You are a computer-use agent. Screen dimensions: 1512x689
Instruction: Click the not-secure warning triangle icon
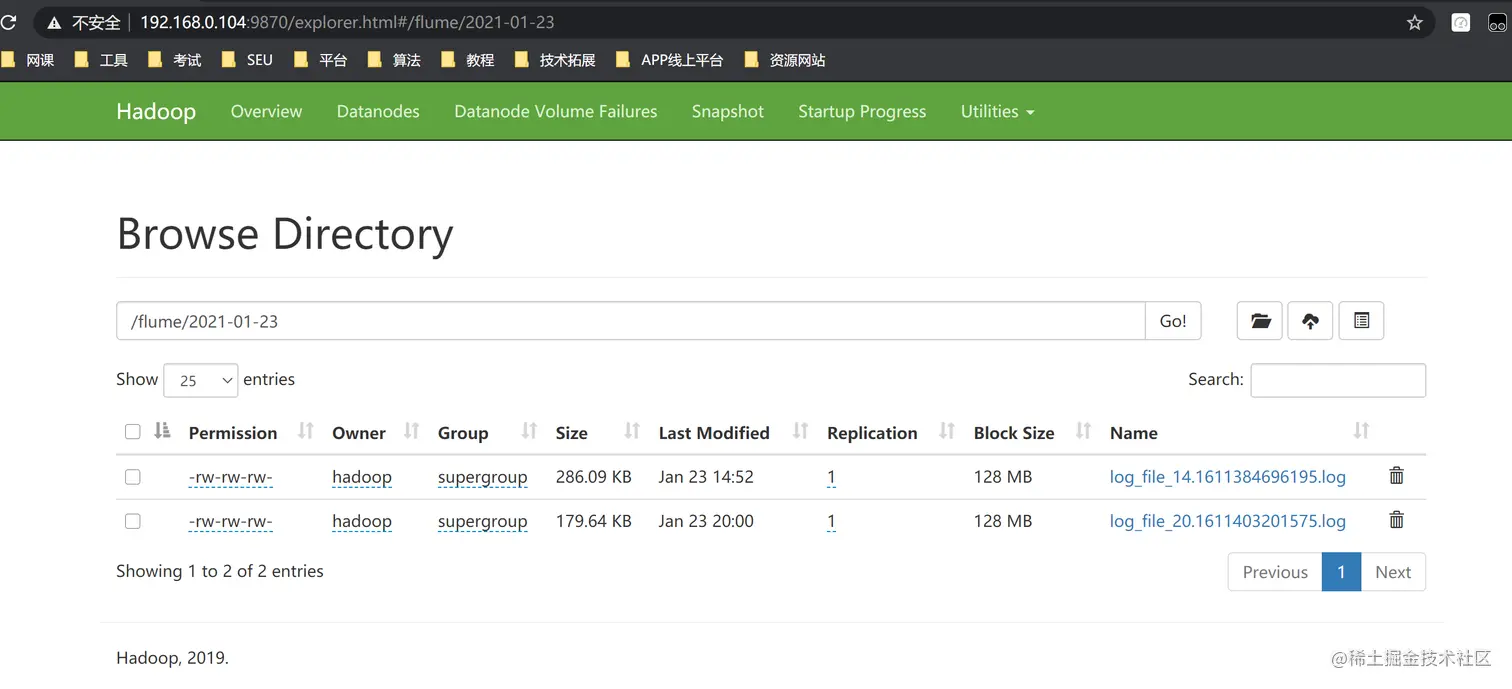(x=54, y=22)
